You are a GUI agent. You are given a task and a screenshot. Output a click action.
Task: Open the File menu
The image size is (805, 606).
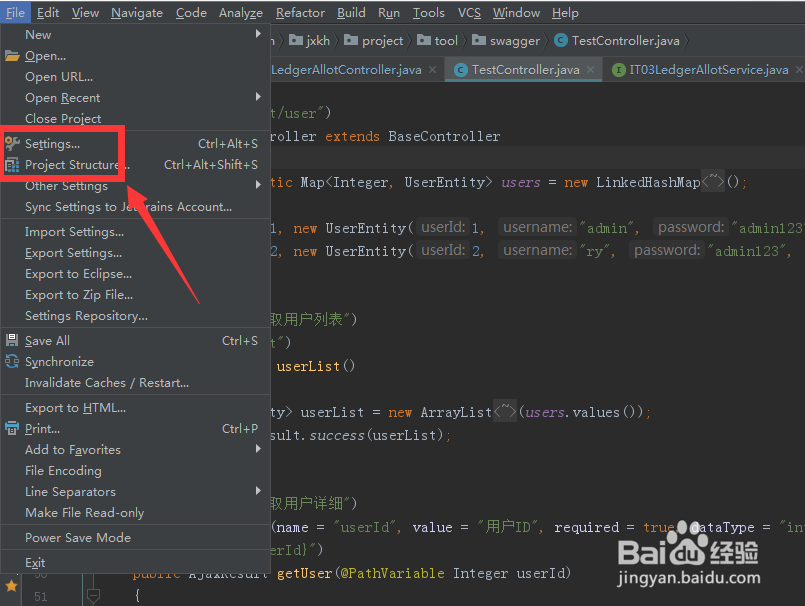click(15, 13)
